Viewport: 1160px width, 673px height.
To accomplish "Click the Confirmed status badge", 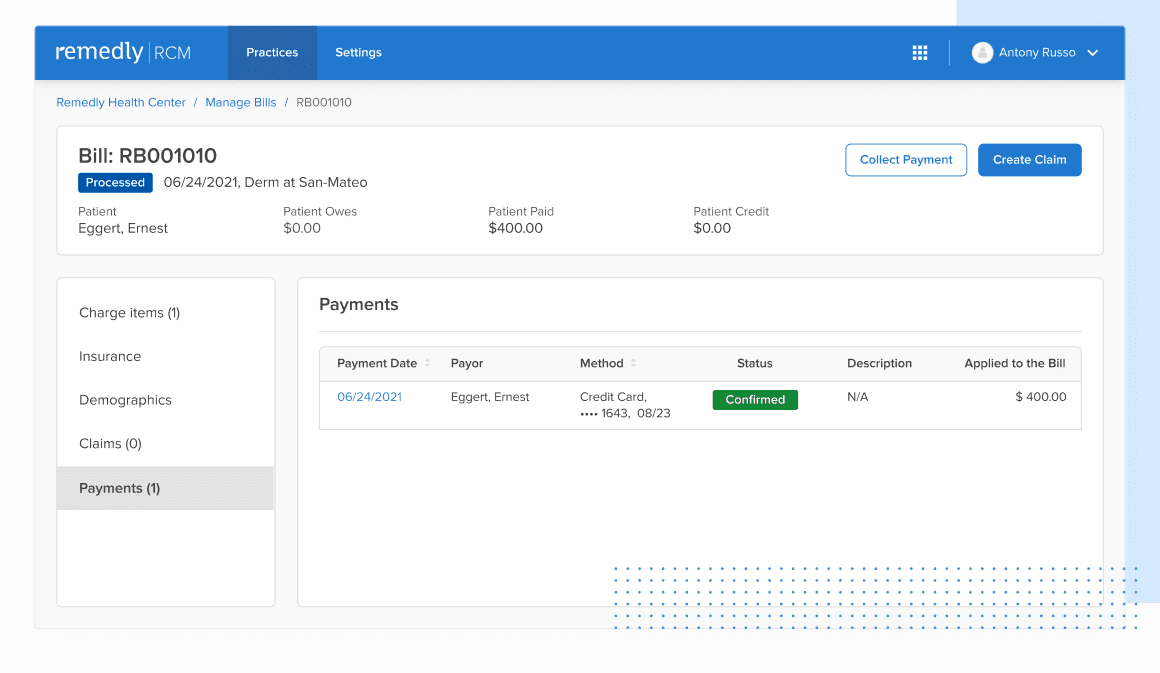I will pos(755,399).
